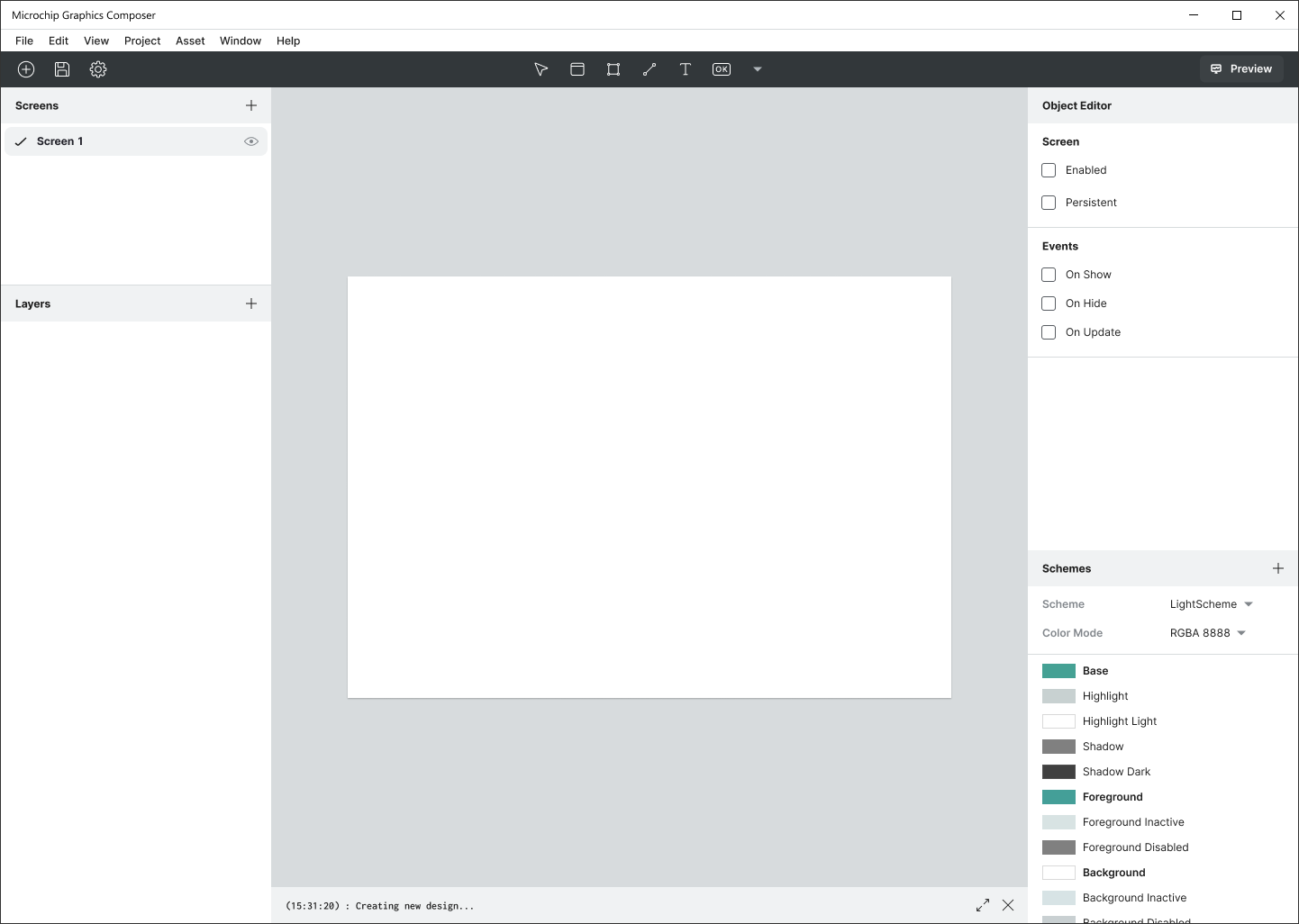Expand the toolbar widget dropdown arrow

point(758,69)
